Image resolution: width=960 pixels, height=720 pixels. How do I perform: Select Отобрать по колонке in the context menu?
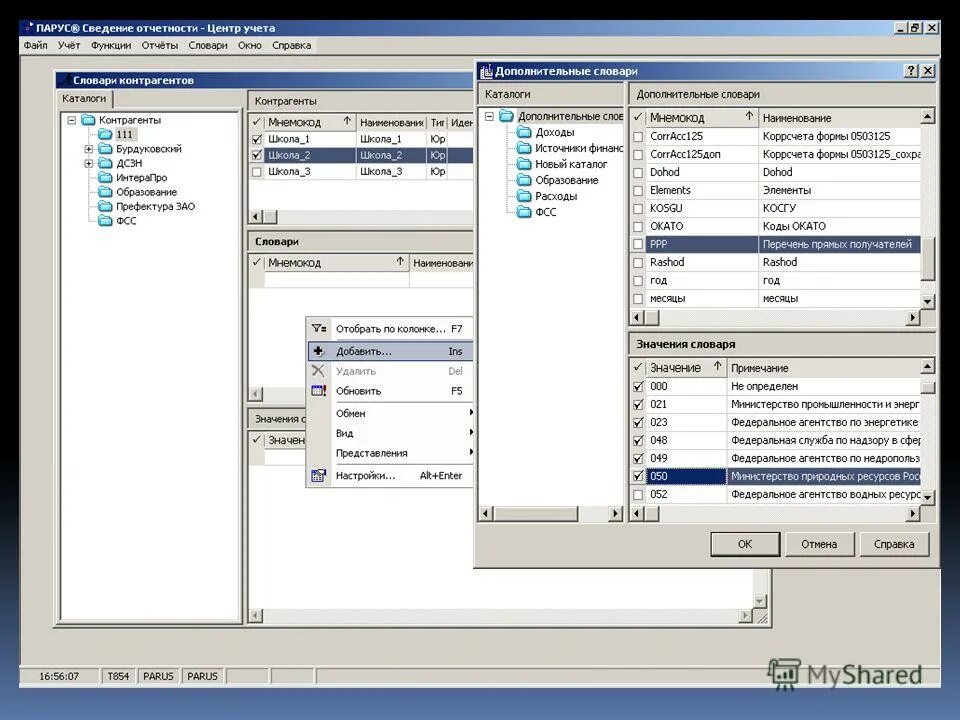pos(390,329)
